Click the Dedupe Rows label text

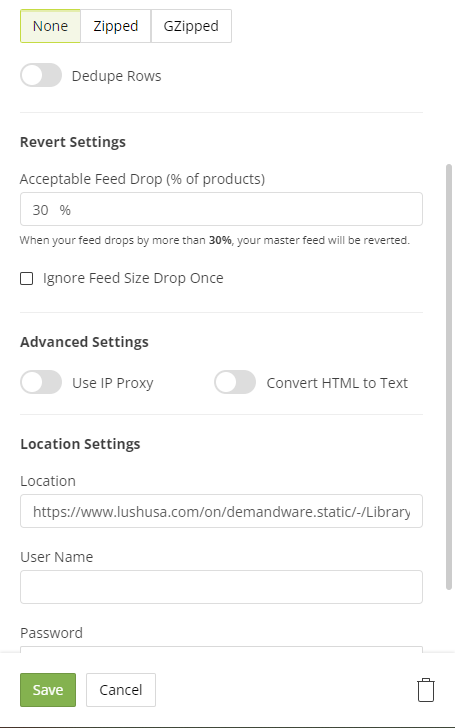(x=117, y=76)
